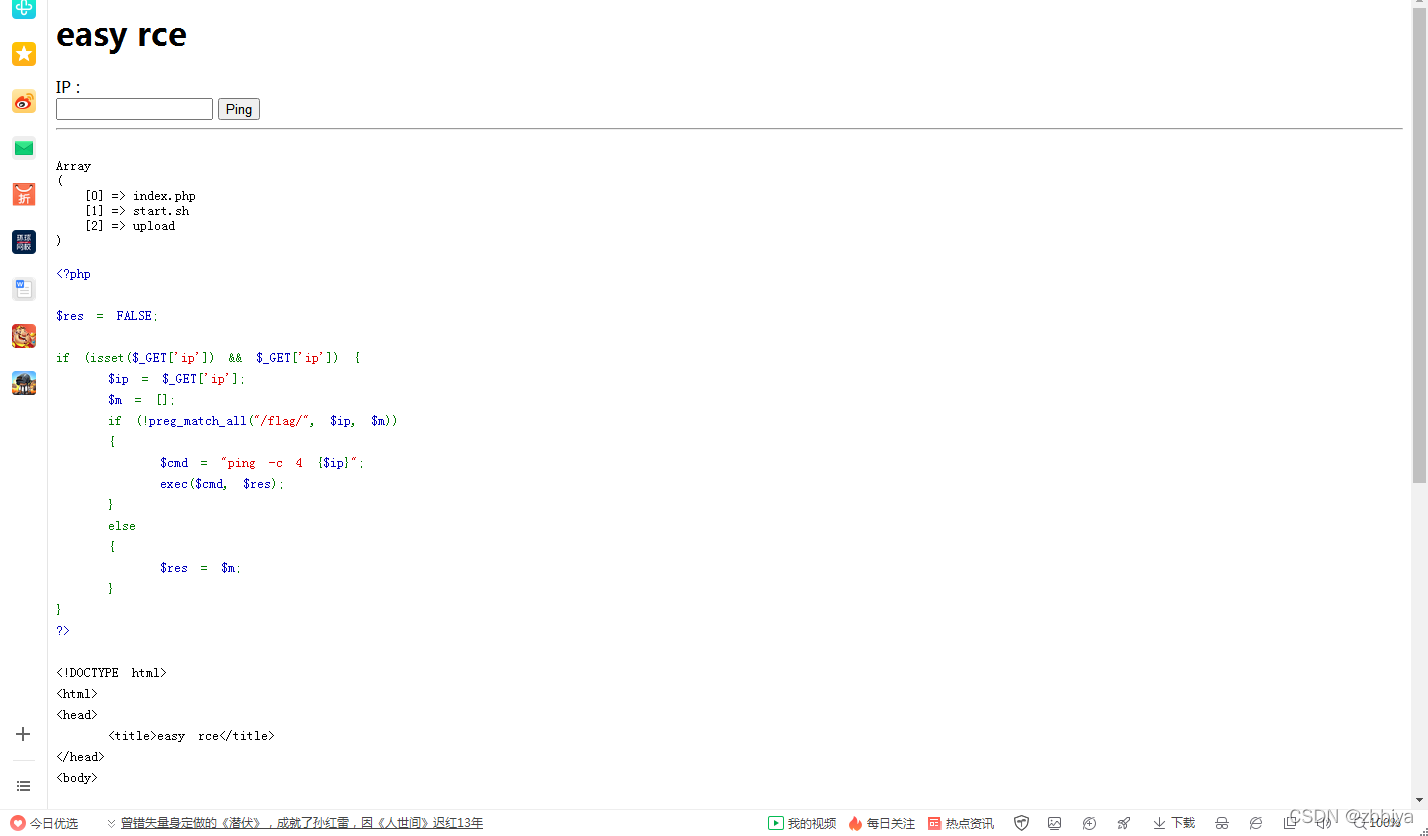This screenshot has height=836, width=1428.
Task: Click the '[0] => index.php' output line
Action: pos(140,196)
